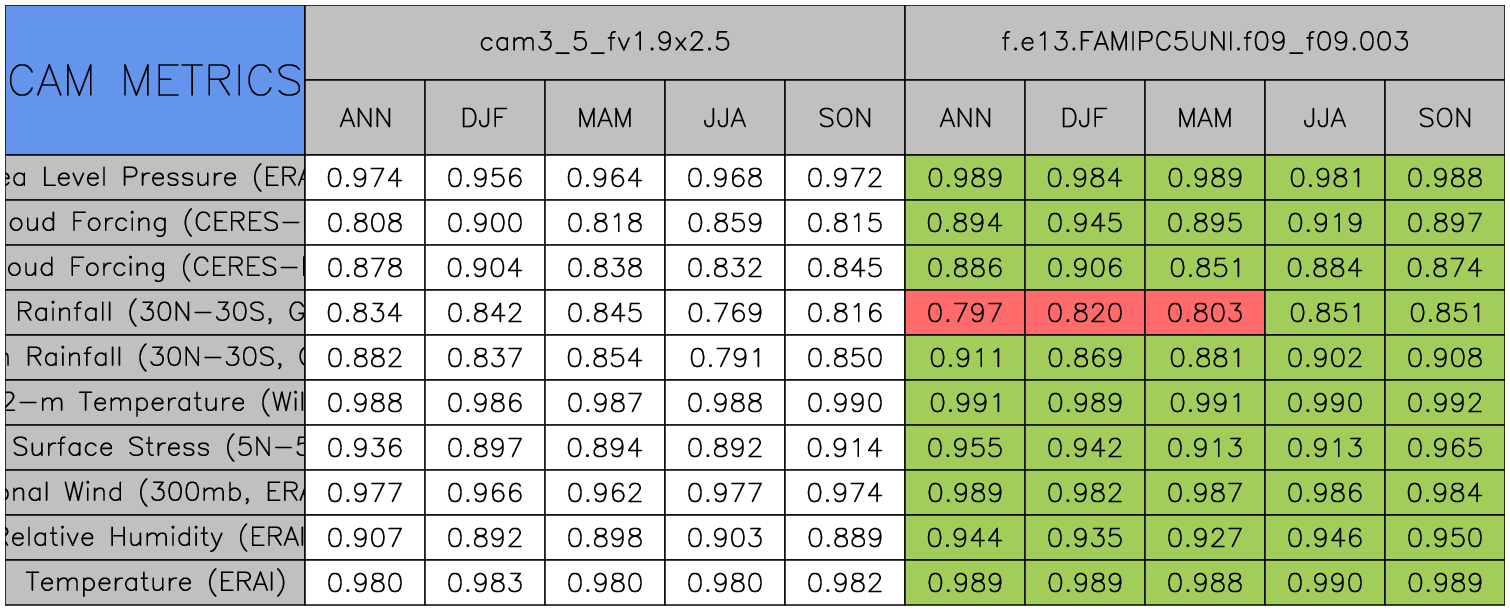
Task: Pick the red cell reading 0.803
Action: coord(1204,313)
